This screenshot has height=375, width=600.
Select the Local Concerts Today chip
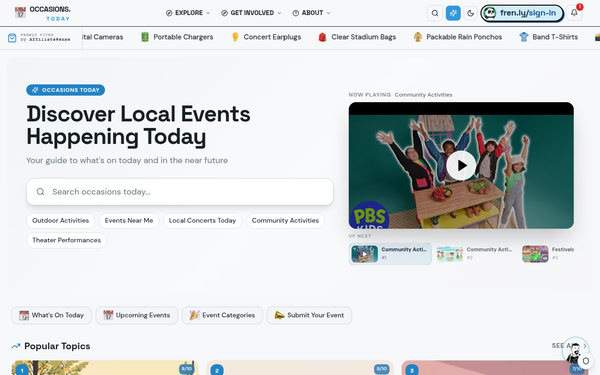(202, 221)
